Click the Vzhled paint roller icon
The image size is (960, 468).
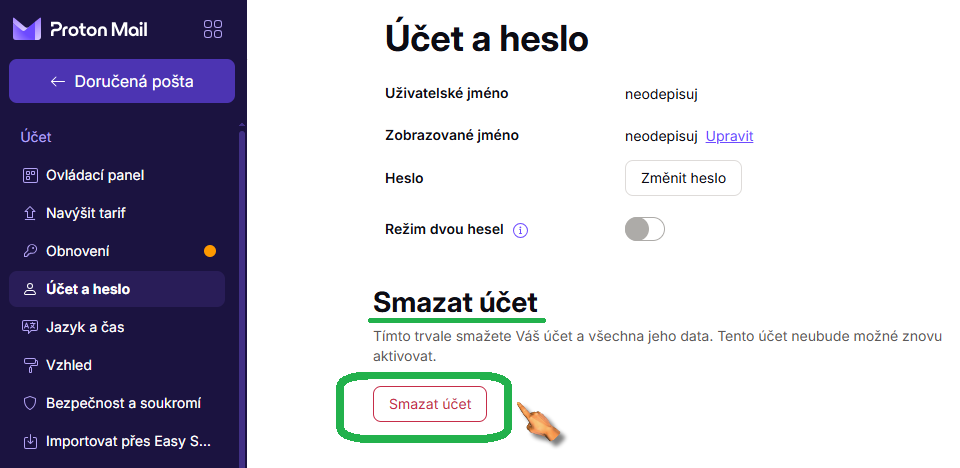[30, 365]
